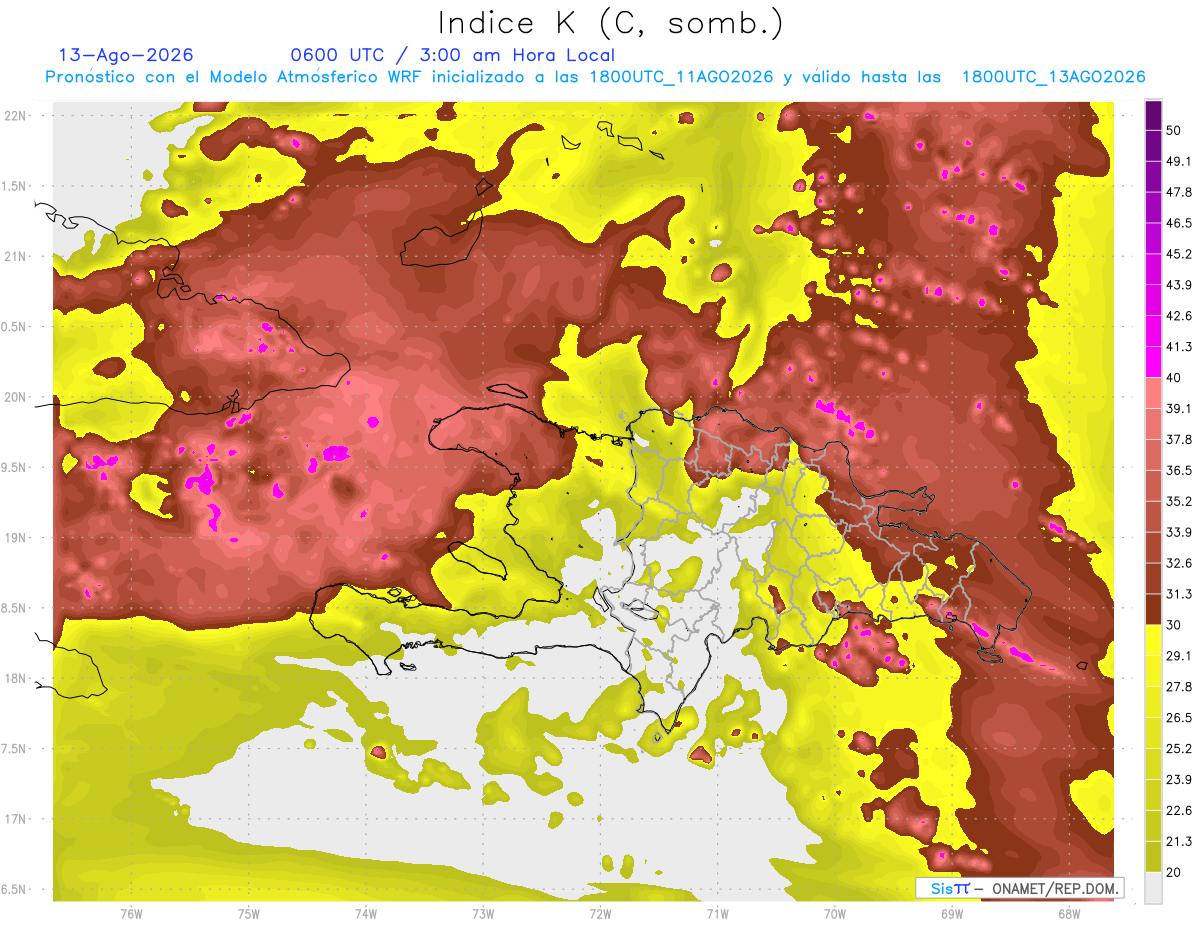
Task: Click the legend value "23.9"
Action: pyautogui.click(x=1179, y=779)
